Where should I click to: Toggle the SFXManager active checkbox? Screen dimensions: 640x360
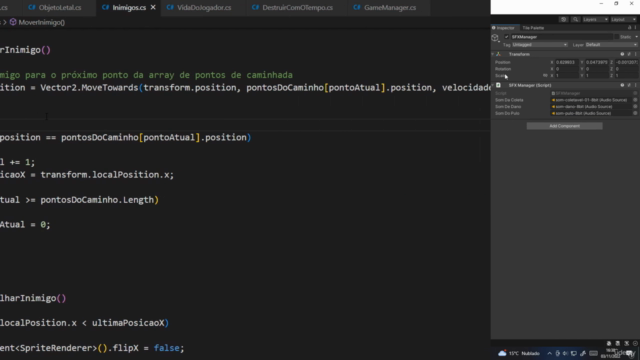click(507, 37)
